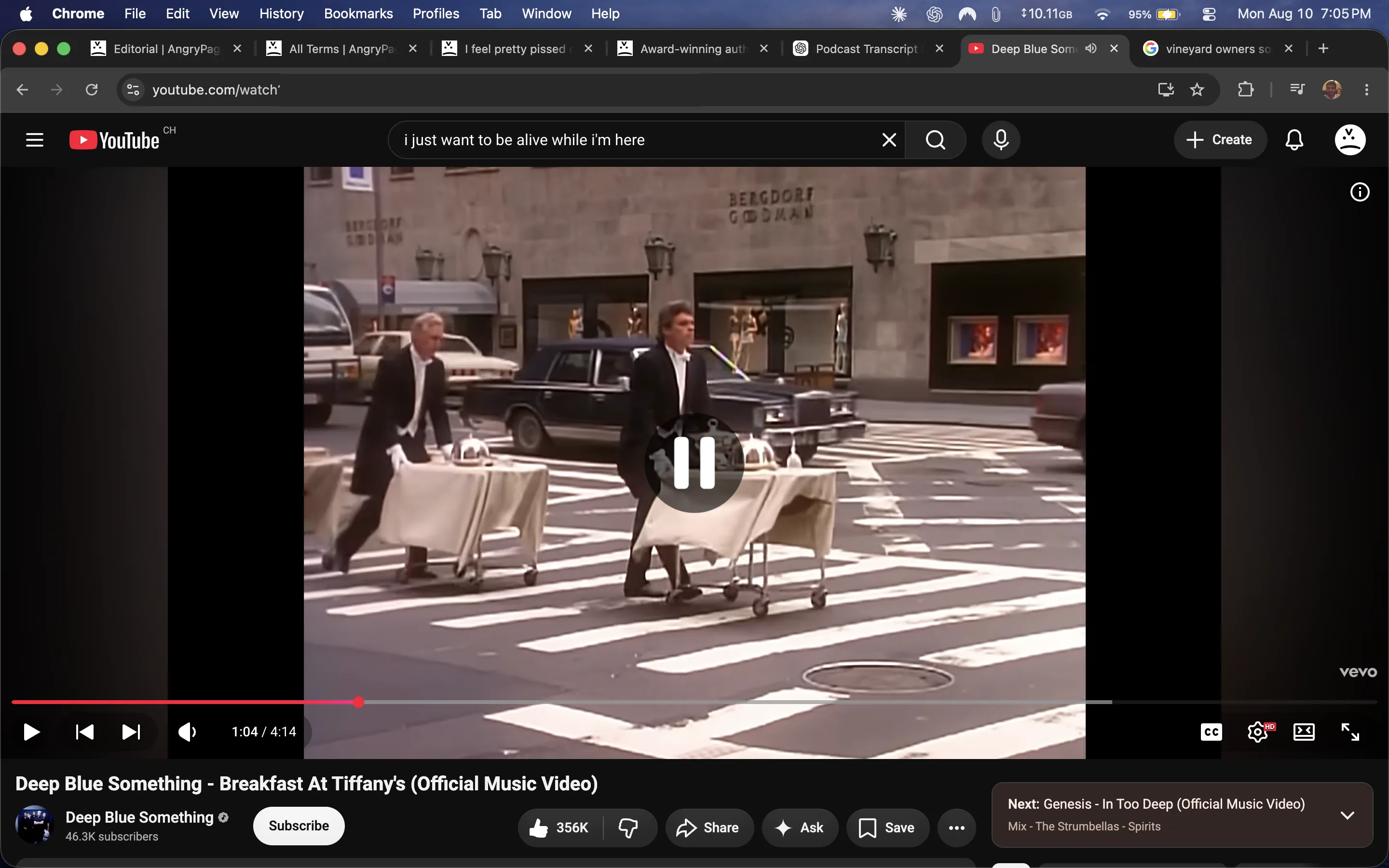Image resolution: width=1389 pixels, height=868 pixels.
Task: Open the Apple menu
Action: click(26, 14)
